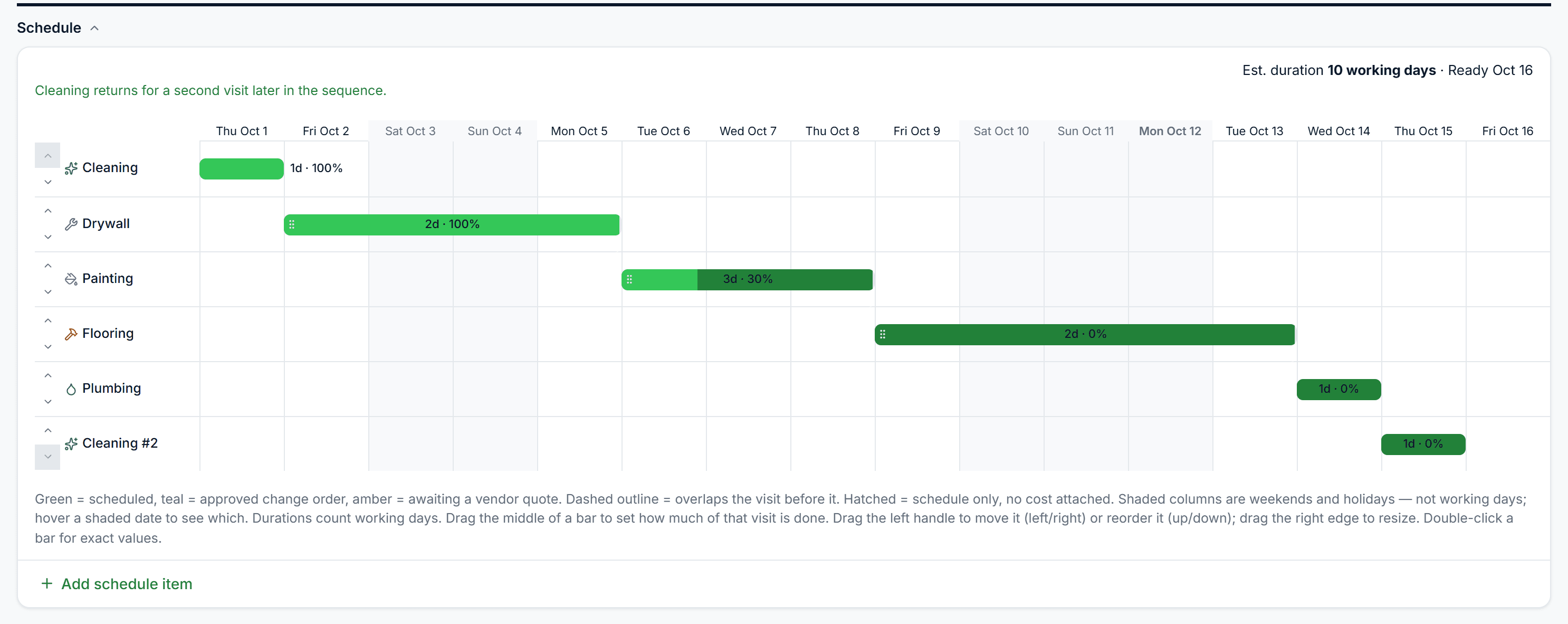Screen dimensions: 1568x624
Task: Click shaded Sun Oct 4 date header
Action: point(494,131)
